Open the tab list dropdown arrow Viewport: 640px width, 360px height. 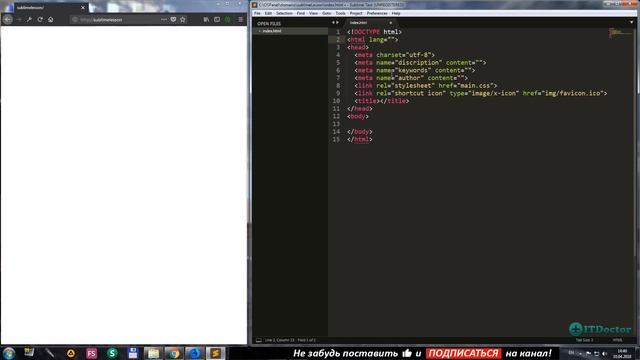click(631, 22)
